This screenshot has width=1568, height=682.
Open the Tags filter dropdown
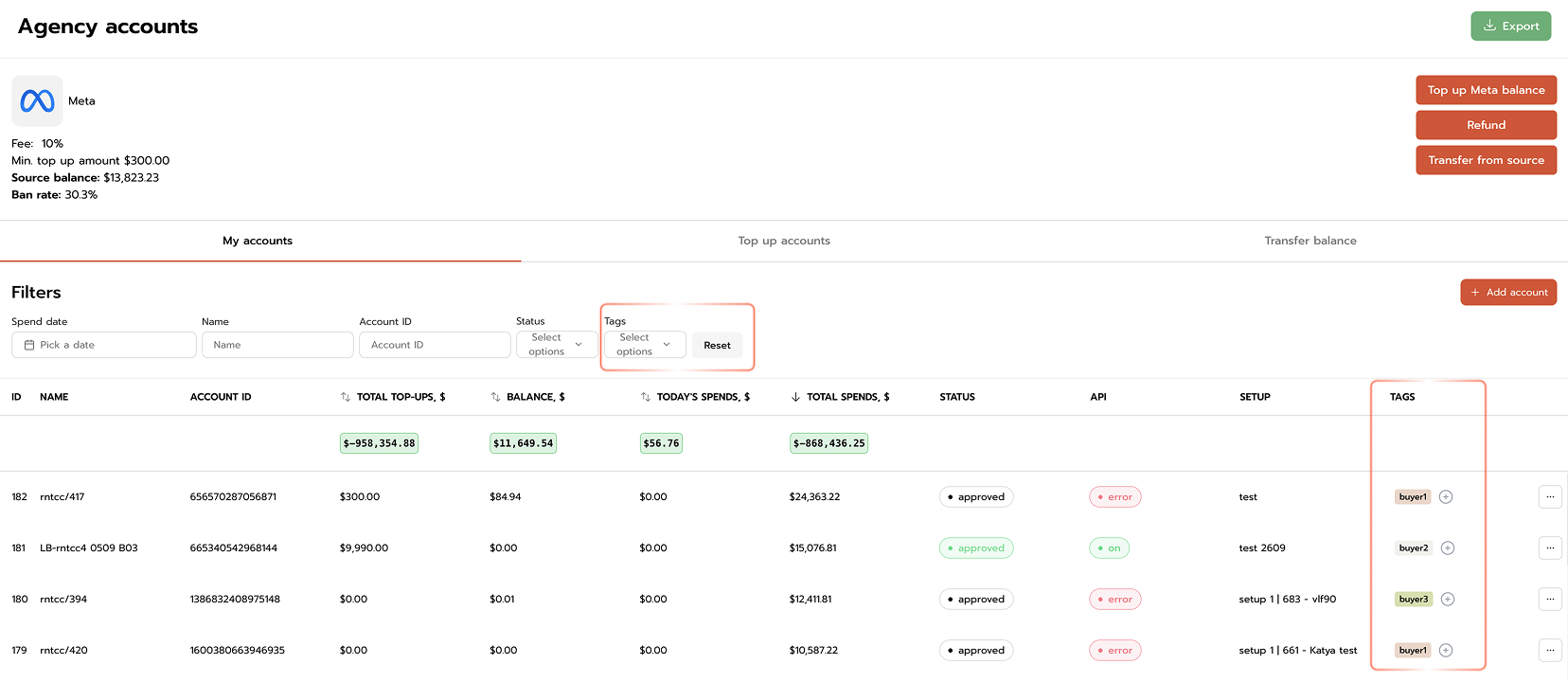click(645, 345)
